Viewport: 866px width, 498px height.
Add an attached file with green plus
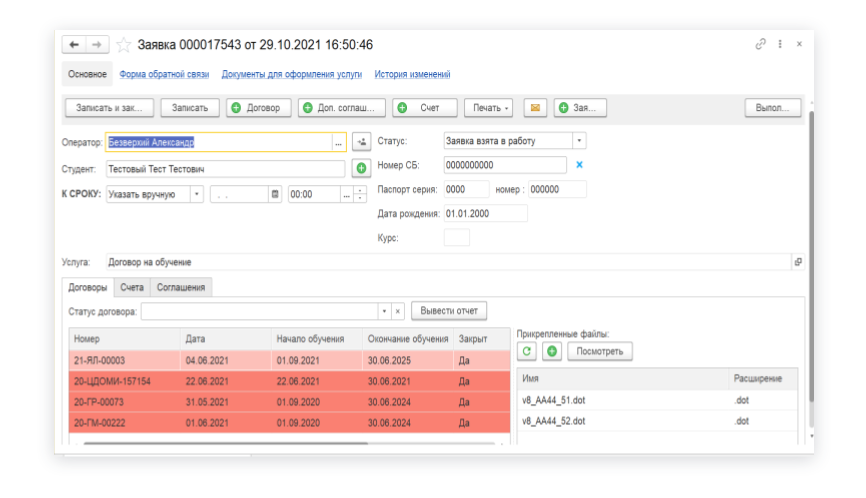pos(551,351)
